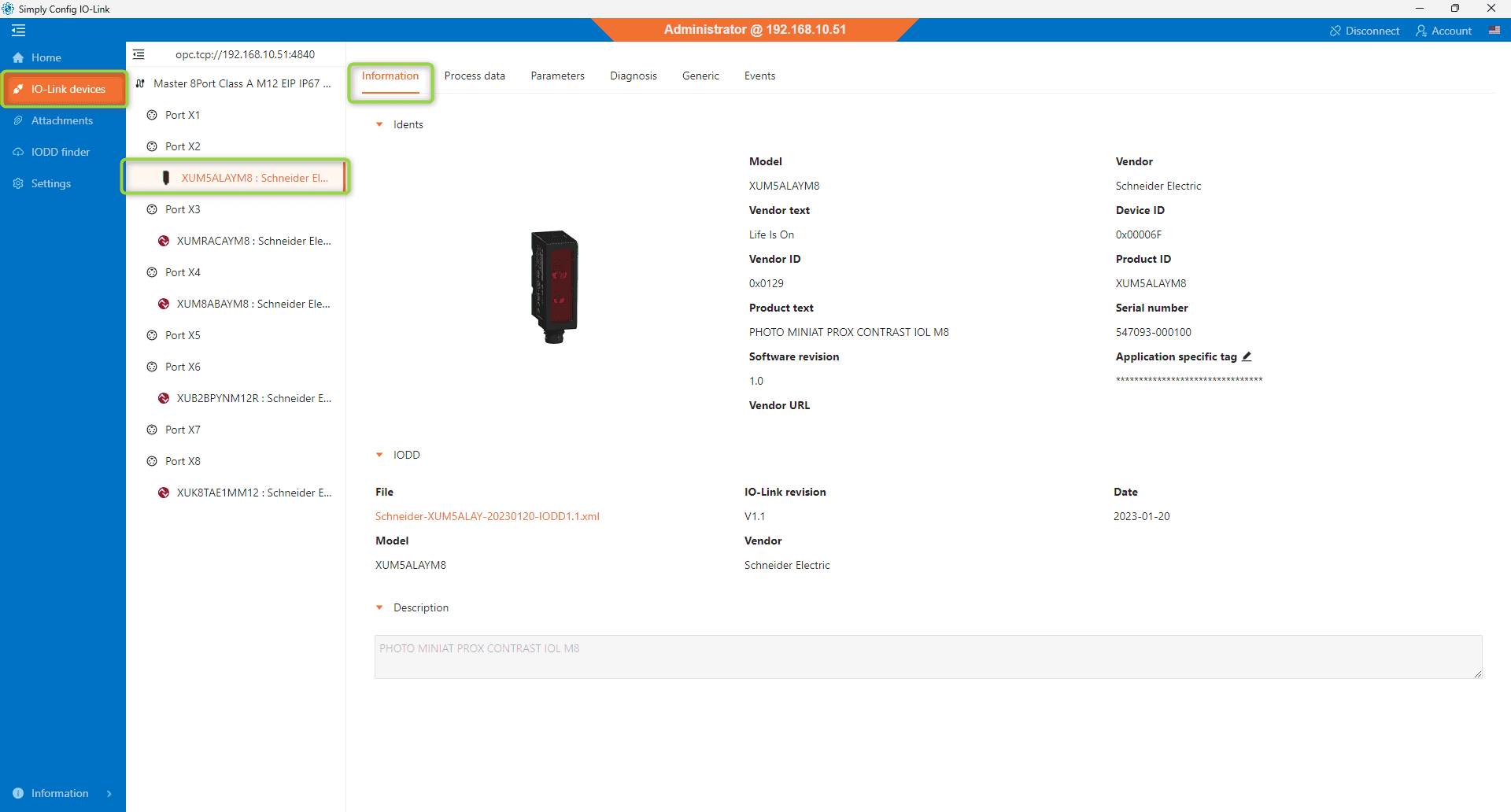Open the Schneider-XUM5ALAY IODD XML file
This screenshot has width=1511, height=812.
tap(487, 516)
